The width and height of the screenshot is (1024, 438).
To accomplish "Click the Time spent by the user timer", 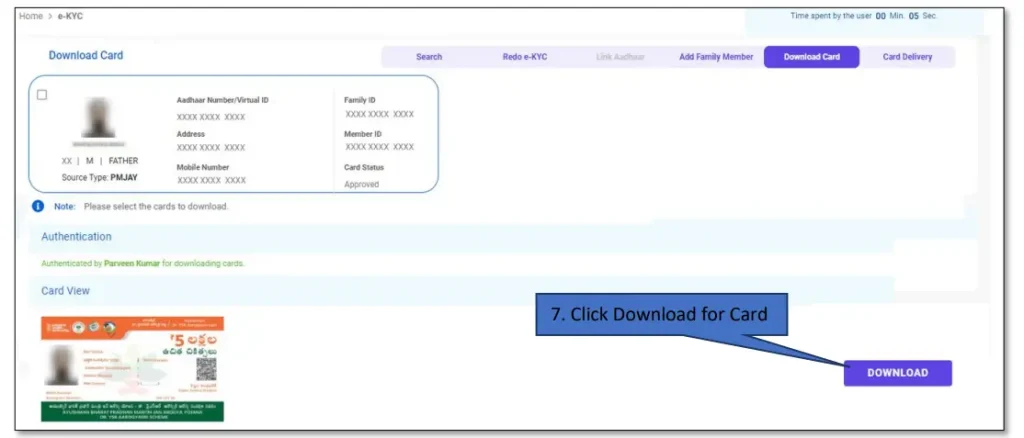I will (x=863, y=16).
